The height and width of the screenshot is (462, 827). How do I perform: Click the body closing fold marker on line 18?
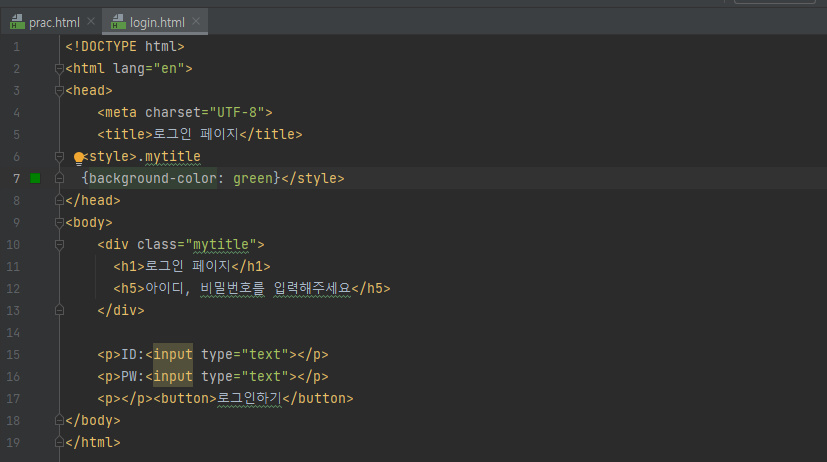pos(59,420)
